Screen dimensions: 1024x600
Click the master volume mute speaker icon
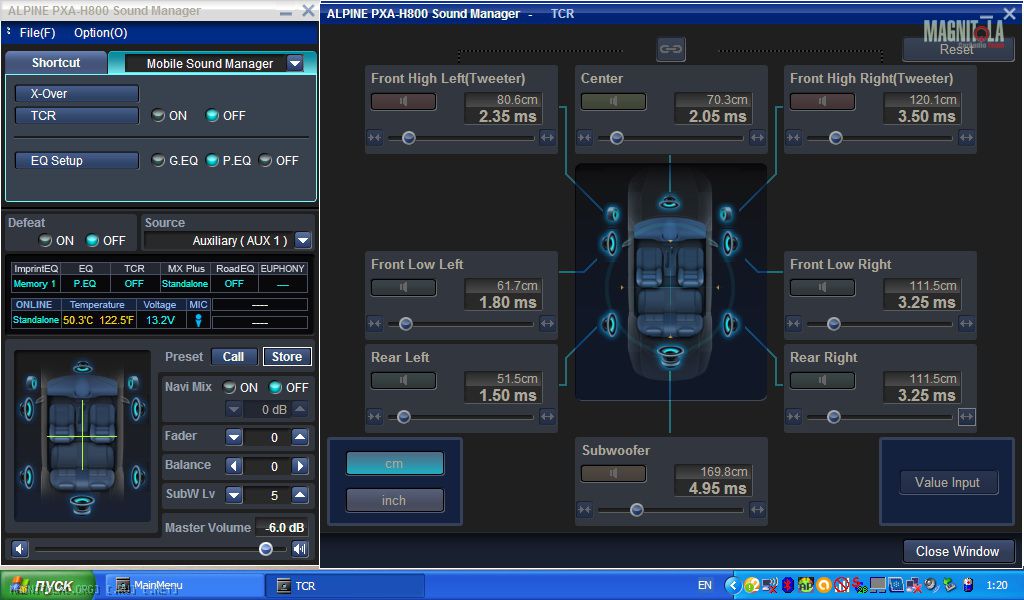20,549
